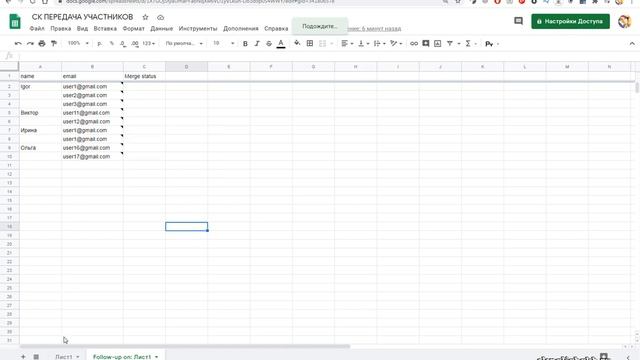
Task: Open the functions (sigma) menu
Action: click(x=468, y=43)
